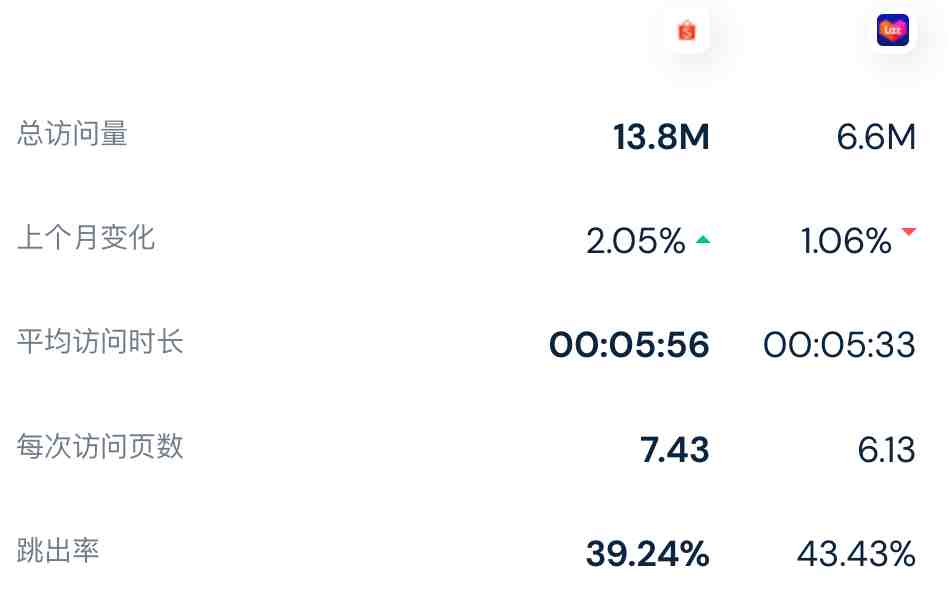Image resolution: width=948 pixels, height=596 pixels.
Task: Click bounce rate value 43.43%
Action: pos(856,554)
